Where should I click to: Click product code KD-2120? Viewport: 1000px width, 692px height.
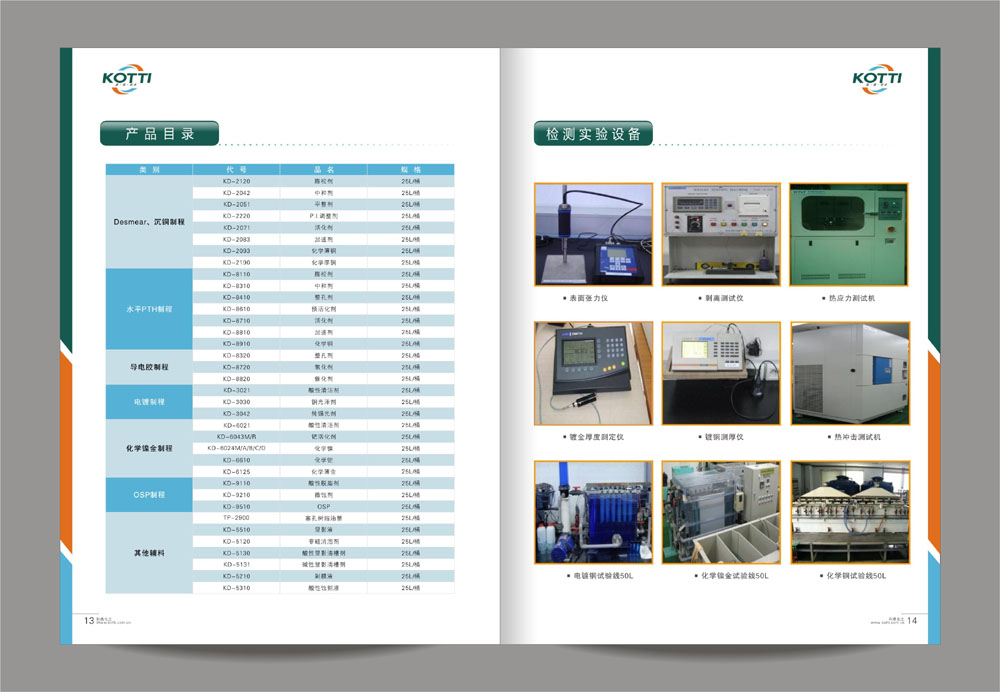(x=237, y=181)
